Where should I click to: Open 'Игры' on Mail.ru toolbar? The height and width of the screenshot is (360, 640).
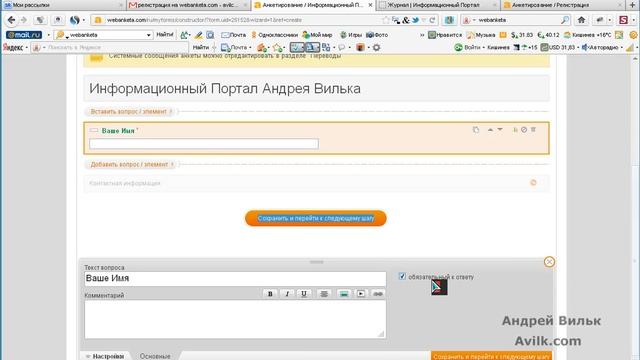tap(351, 35)
